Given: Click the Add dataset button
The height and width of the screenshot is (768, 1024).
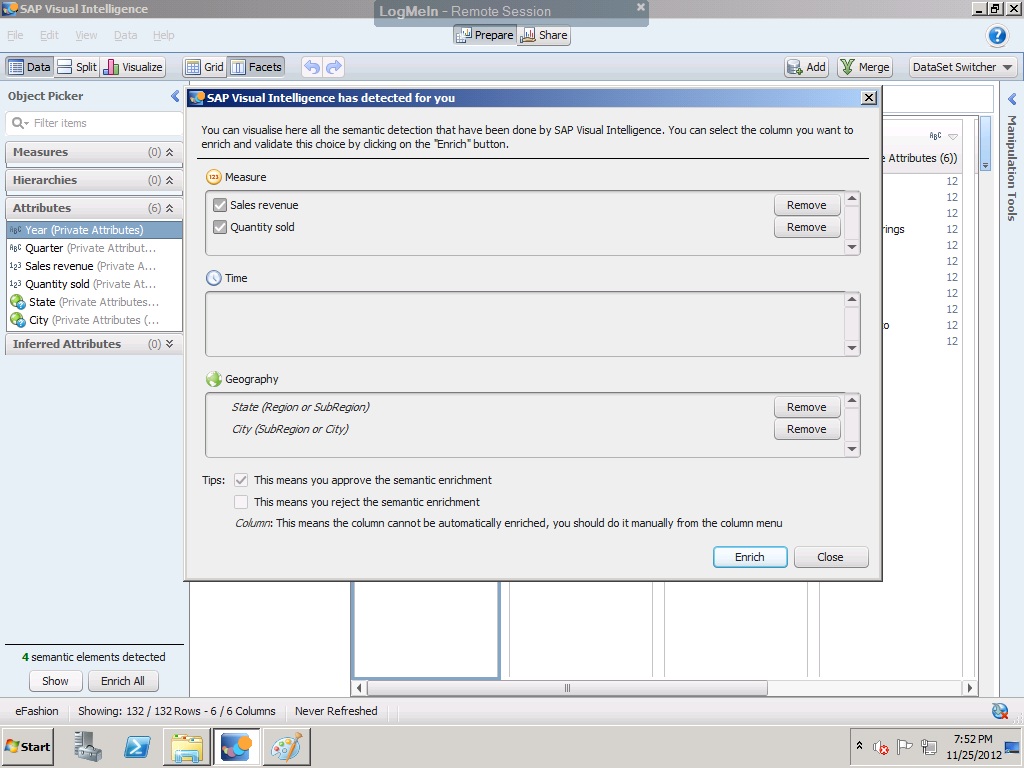Looking at the screenshot, I should [807, 67].
